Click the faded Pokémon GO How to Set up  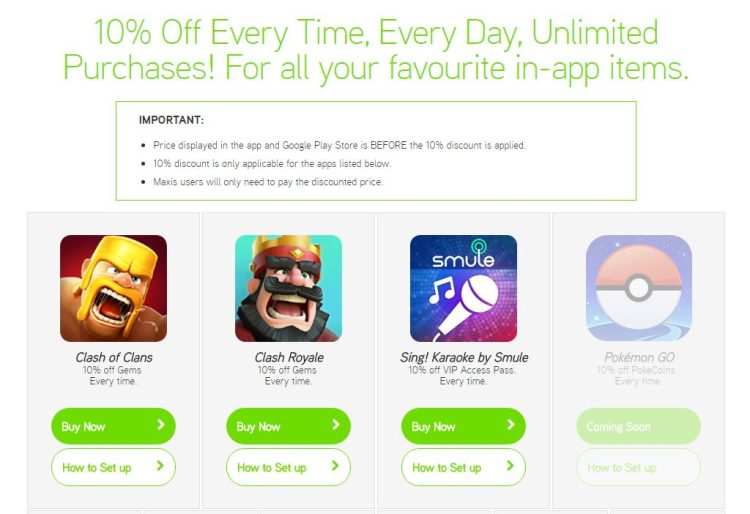639,467
